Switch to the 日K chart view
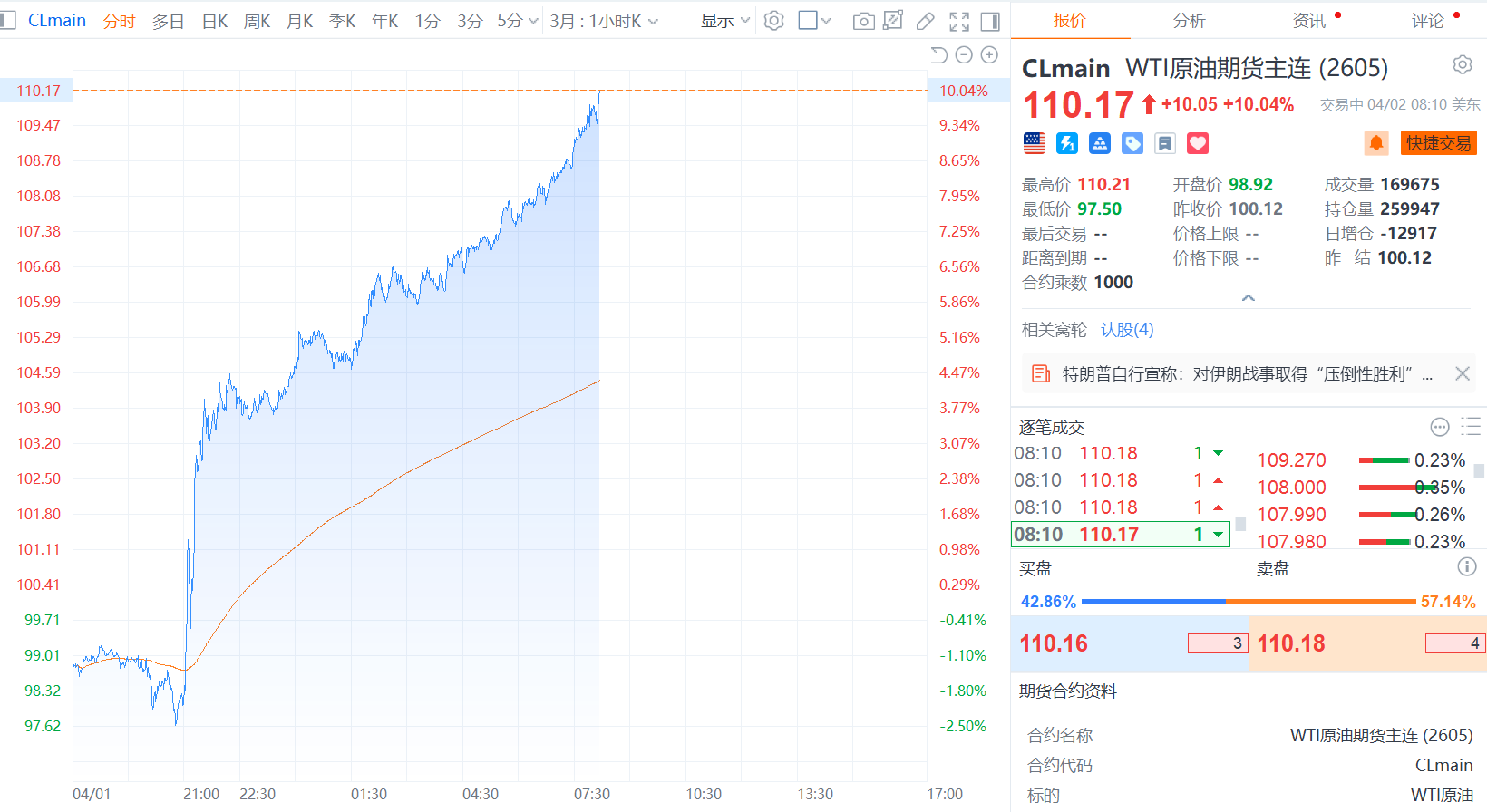 pos(215,21)
